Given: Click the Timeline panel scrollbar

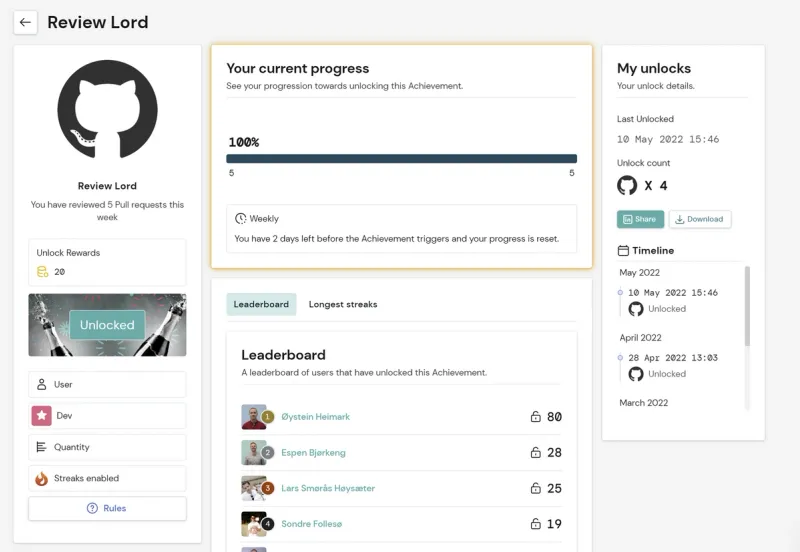Looking at the screenshot, I should (747, 306).
